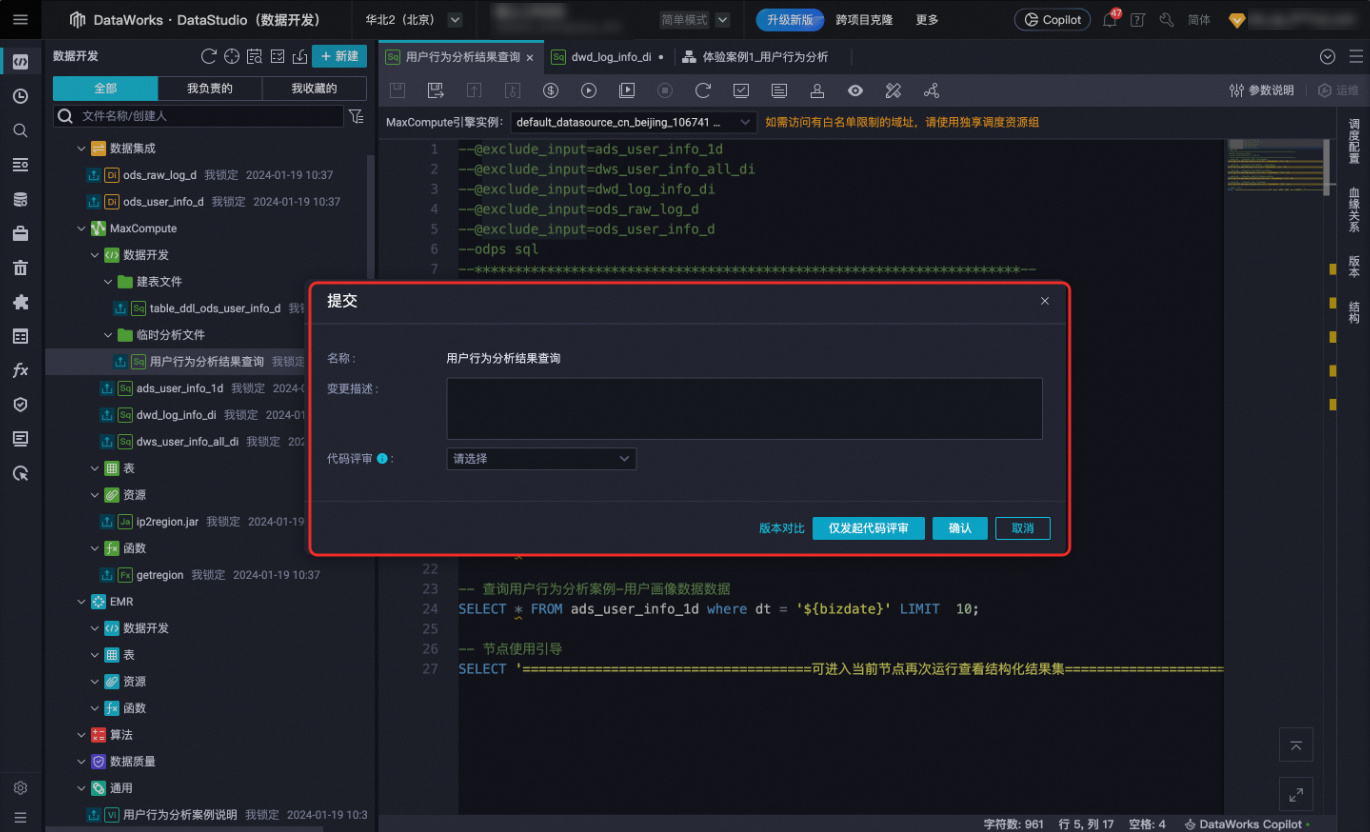Click the reload icon in editor toolbar
The image size is (1370, 832).
[703, 90]
